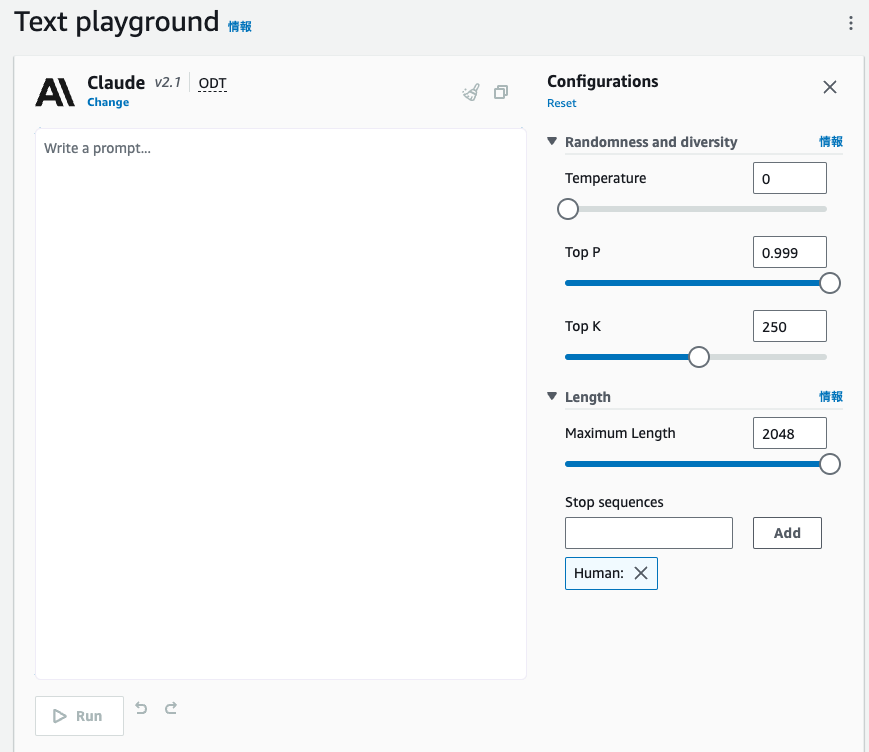Image resolution: width=869 pixels, height=752 pixels.
Task: Click the Text playground page title
Action: point(116,22)
